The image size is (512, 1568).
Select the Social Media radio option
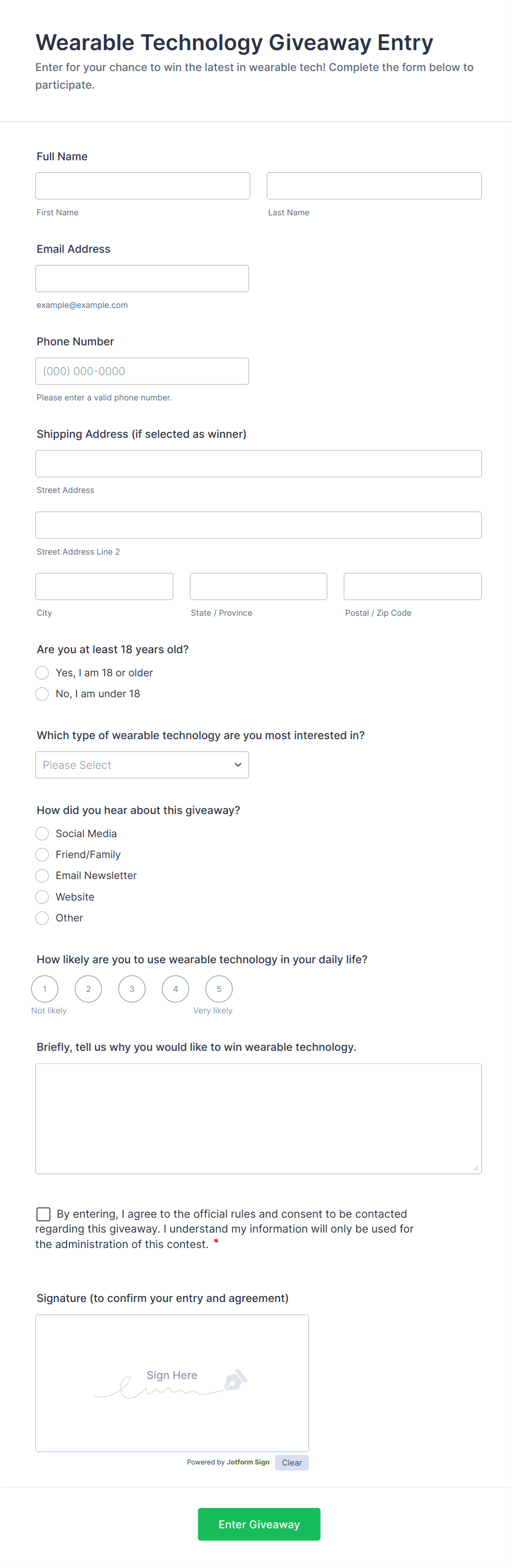pyautogui.click(x=42, y=833)
